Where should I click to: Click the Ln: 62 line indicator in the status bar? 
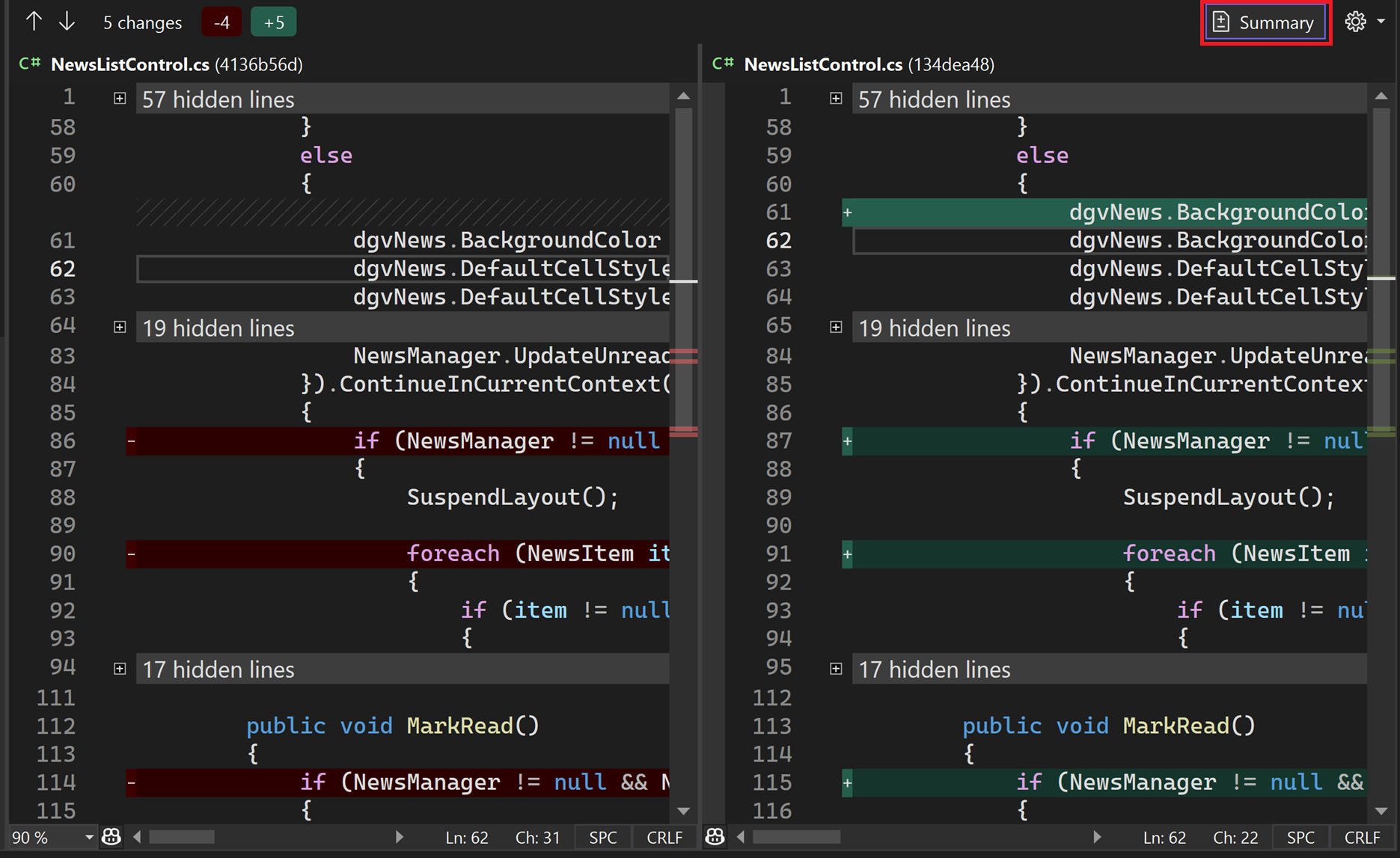pyautogui.click(x=467, y=837)
